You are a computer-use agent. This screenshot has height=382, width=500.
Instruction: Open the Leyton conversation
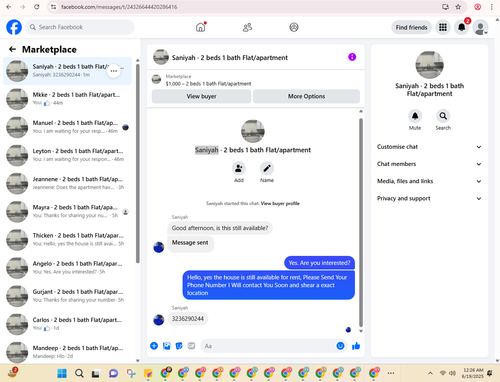pyautogui.click(x=67, y=155)
